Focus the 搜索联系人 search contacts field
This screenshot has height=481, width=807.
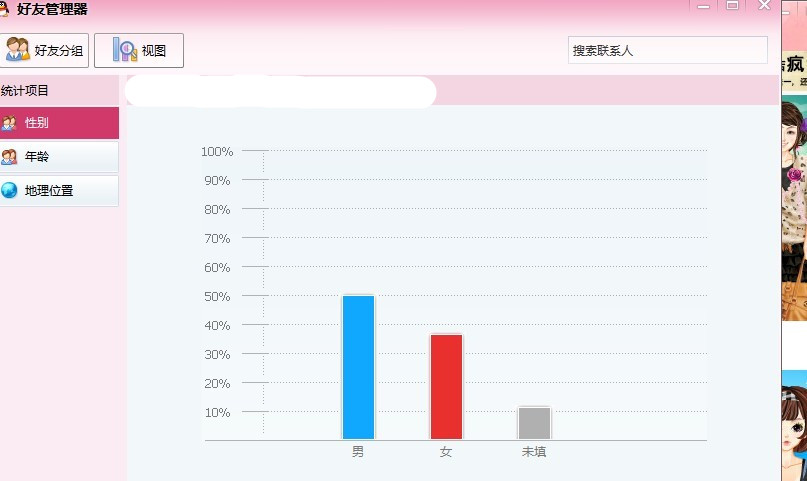[668, 50]
